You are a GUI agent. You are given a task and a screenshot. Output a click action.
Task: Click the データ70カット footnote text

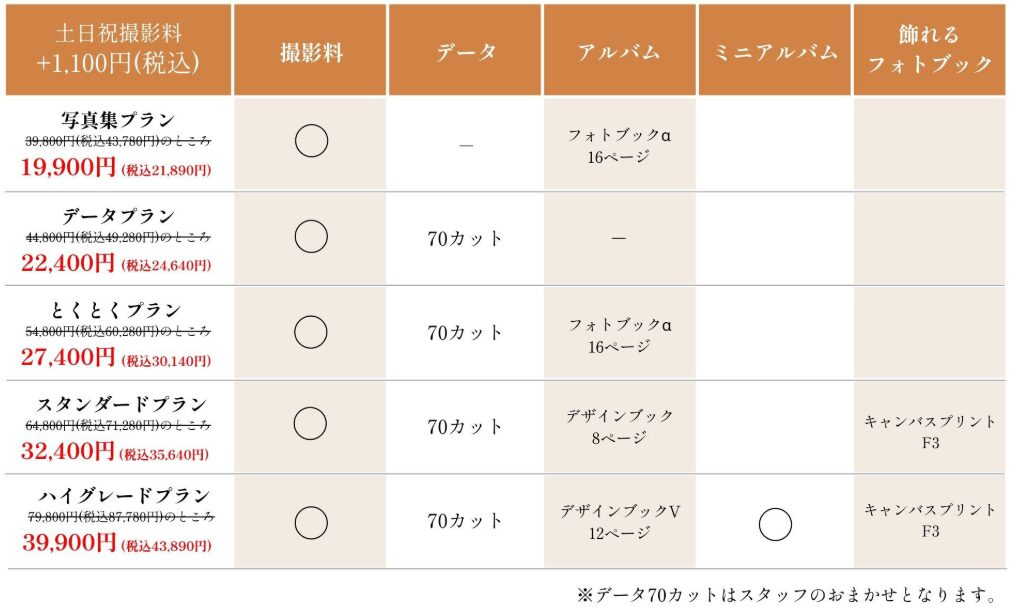[x=786, y=595]
